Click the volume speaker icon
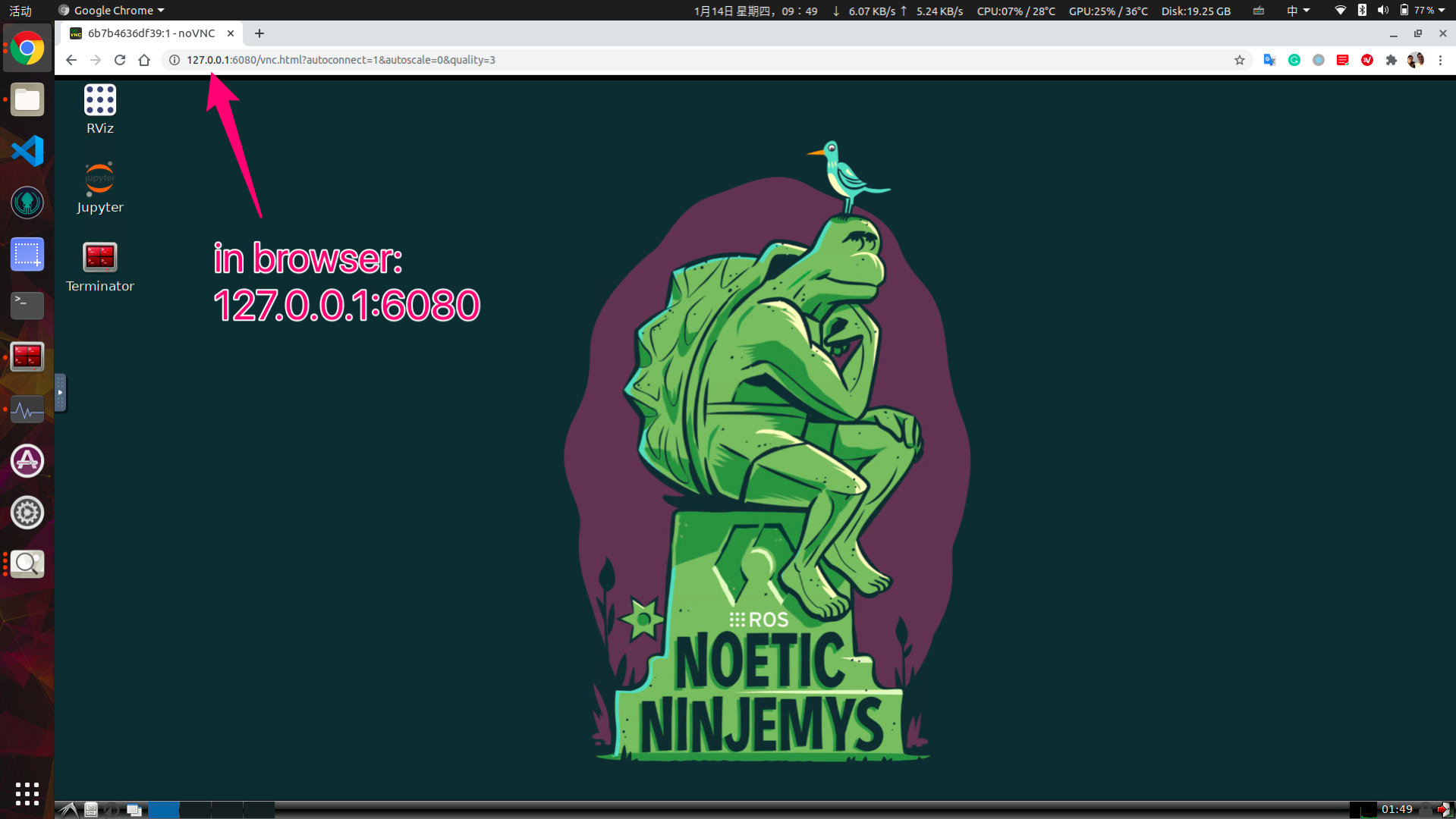This screenshot has width=1456, height=819. pyautogui.click(x=1383, y=11)
